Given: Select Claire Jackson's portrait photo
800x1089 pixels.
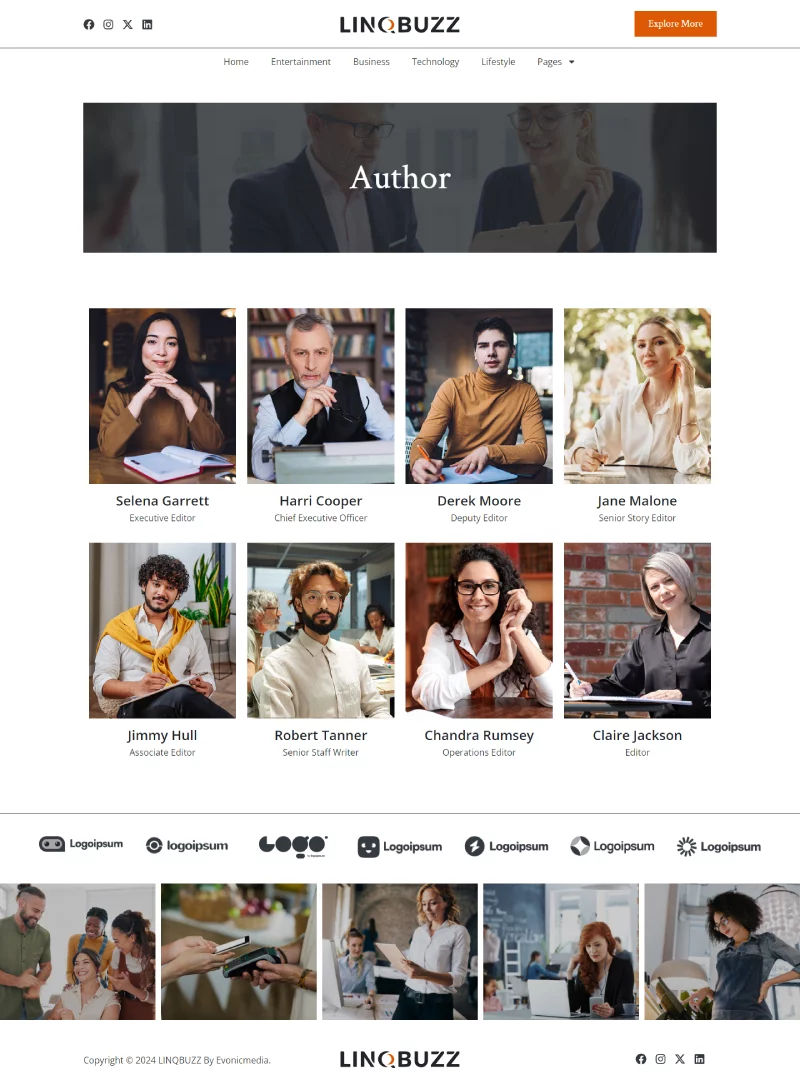Looking at the screenshot, I should 638,630.
